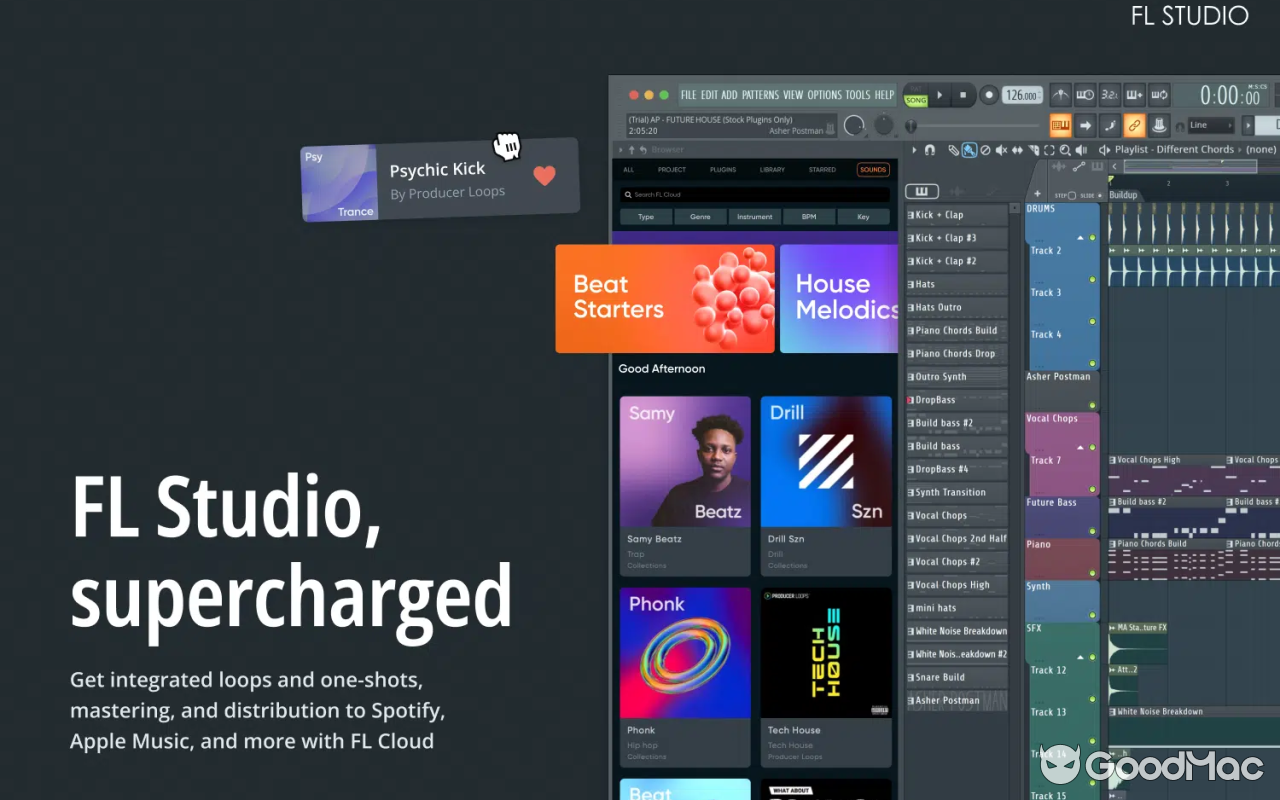Select the metronome icon in the toolbar
This screenshot has height=800, width=1280.
click(x=1060, y=93)
